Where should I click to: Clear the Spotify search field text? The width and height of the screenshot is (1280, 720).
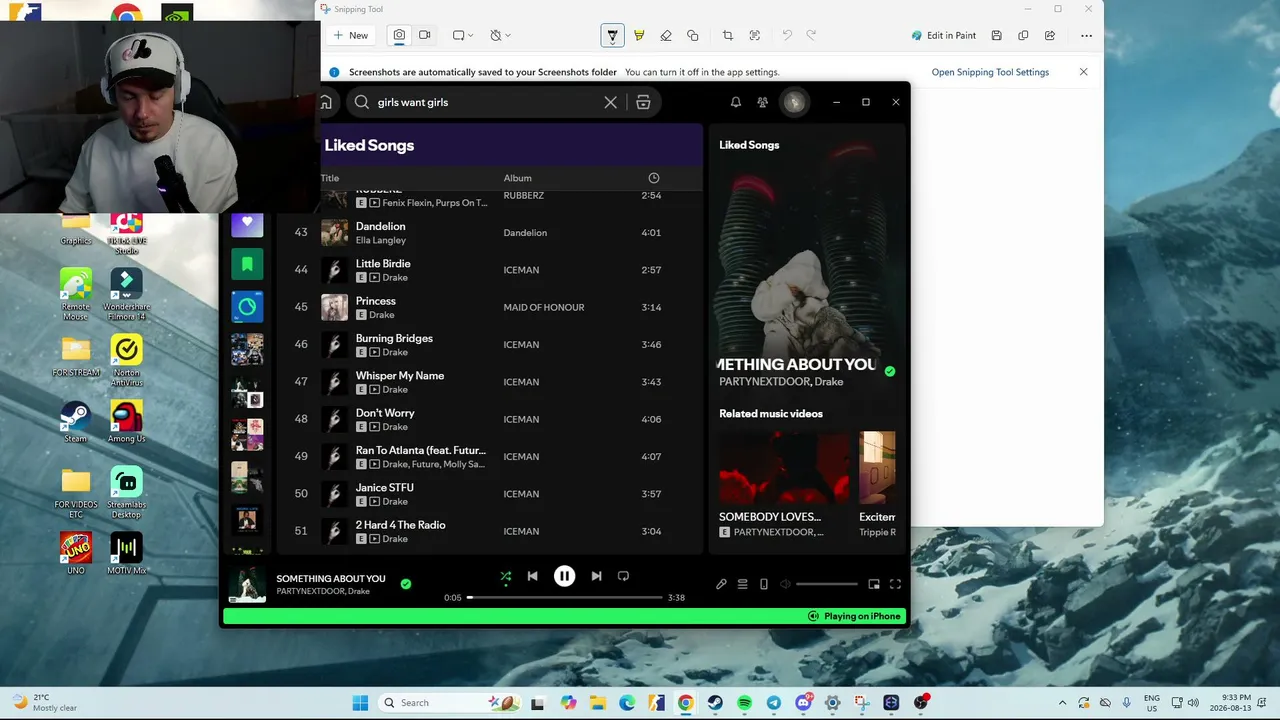point(611,102)
